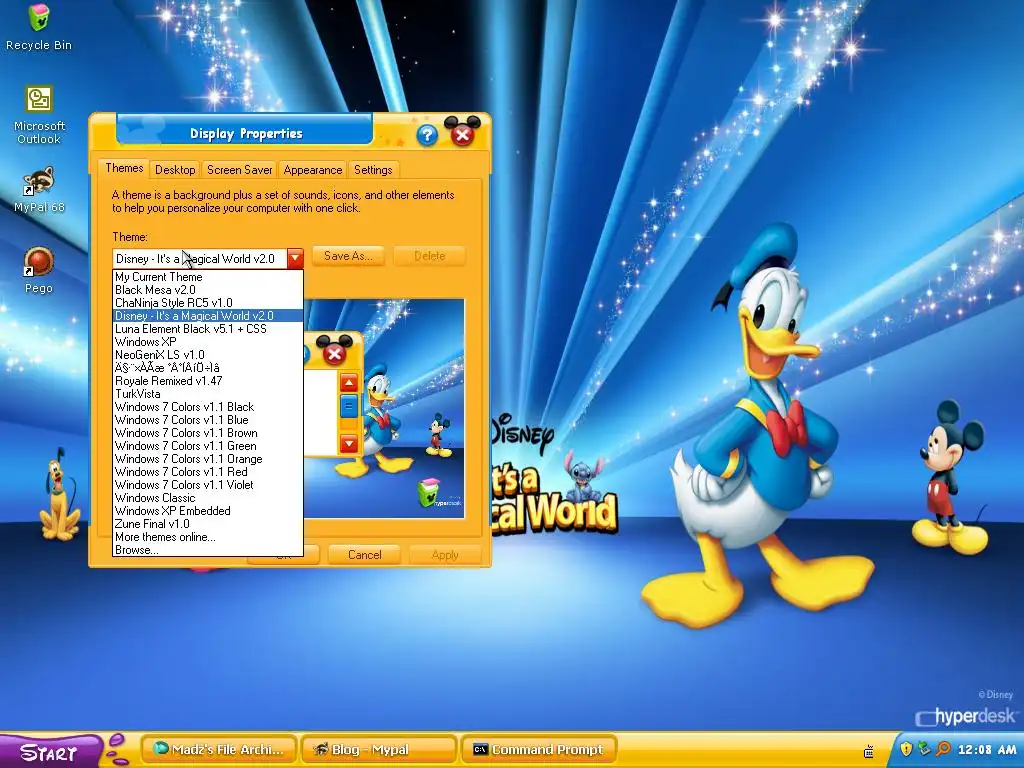Pick Windows 7 Colors v1.1 Green
The width and height of the screenshot is (1024, 768).
click(208, 446)
